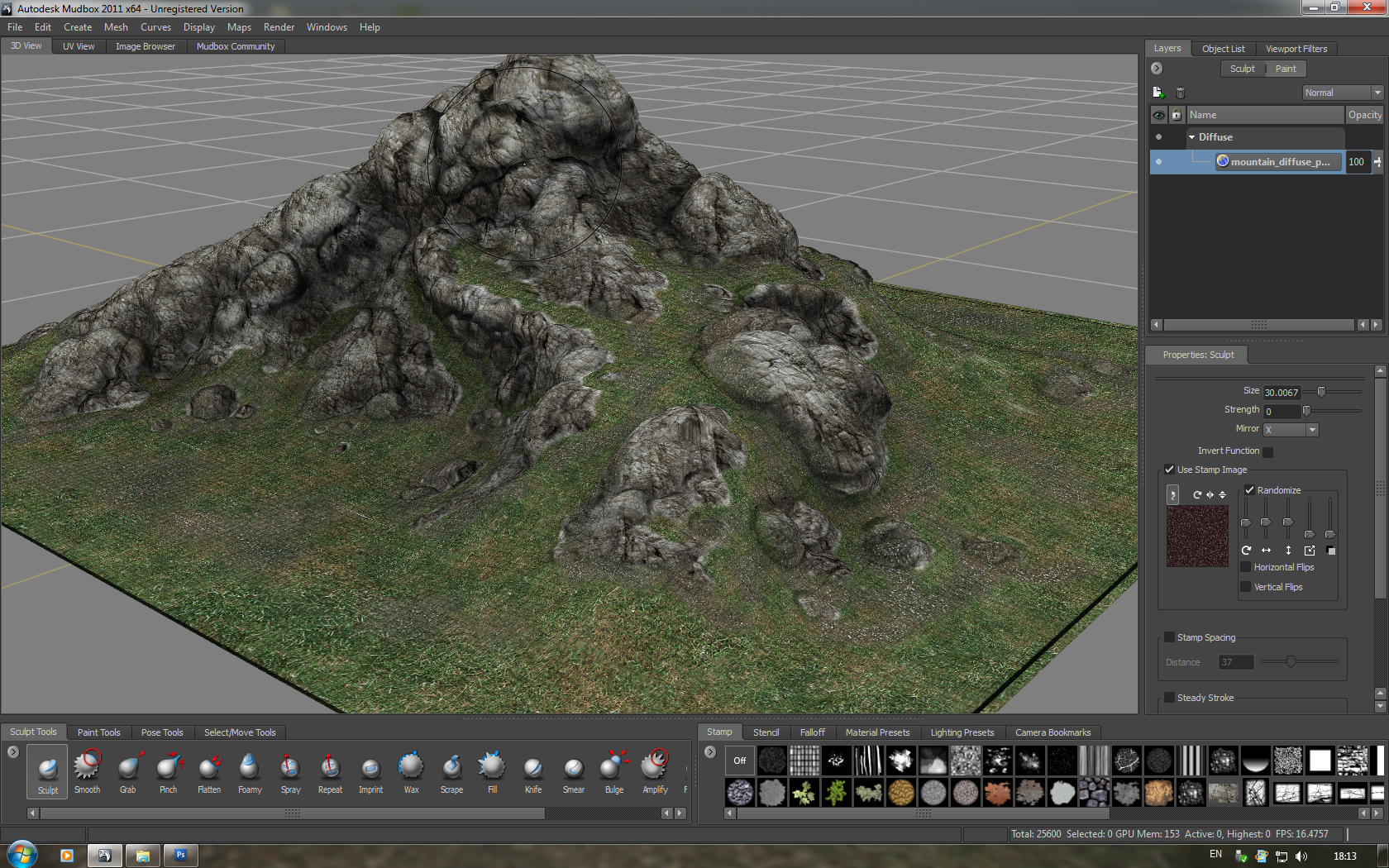Activate the Knife sculpt tool
1389x868 pixels.
click(x=533, y=769)
